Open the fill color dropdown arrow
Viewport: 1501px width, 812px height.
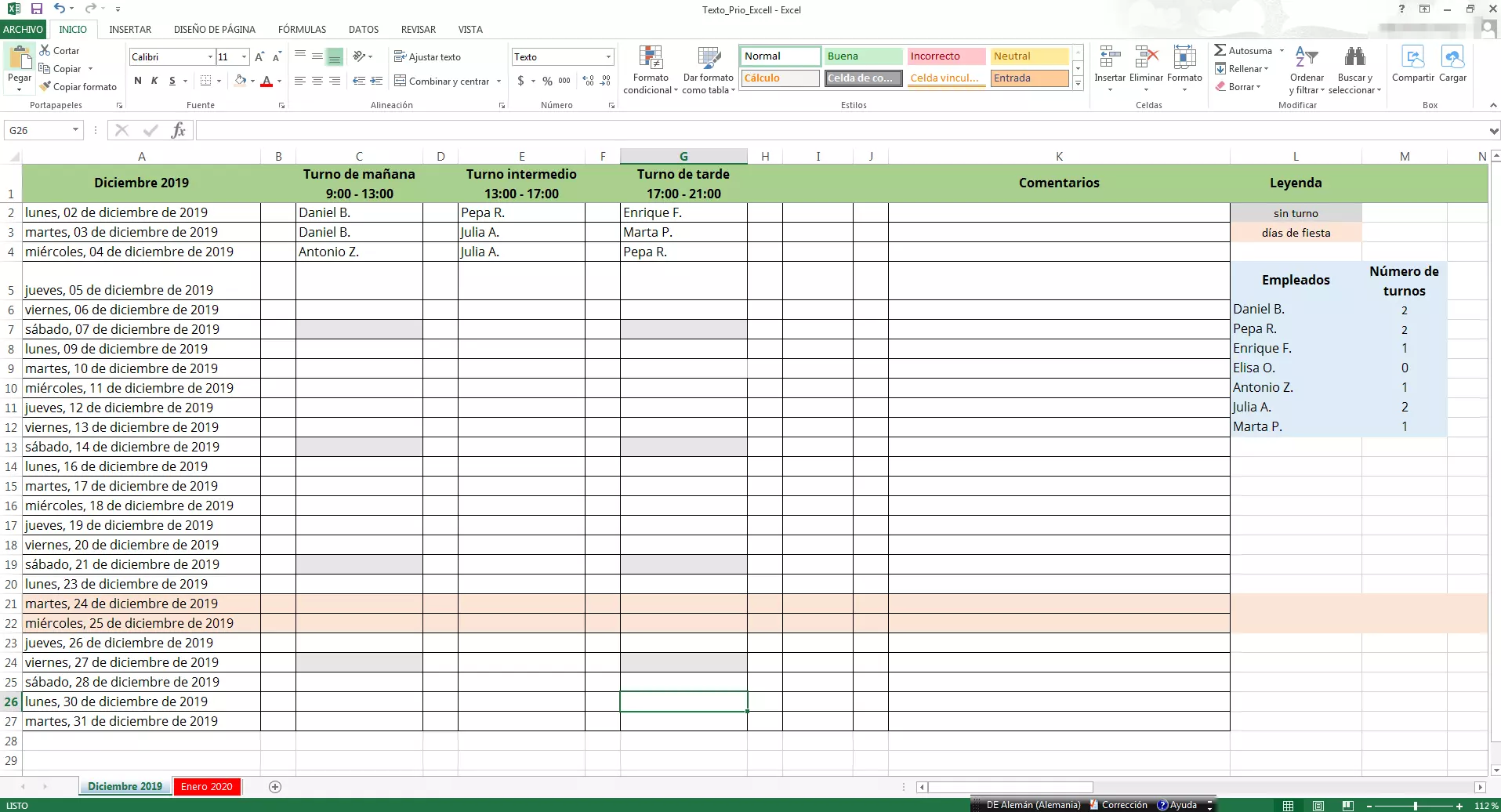pyautogui.click(x=252, y=81)
